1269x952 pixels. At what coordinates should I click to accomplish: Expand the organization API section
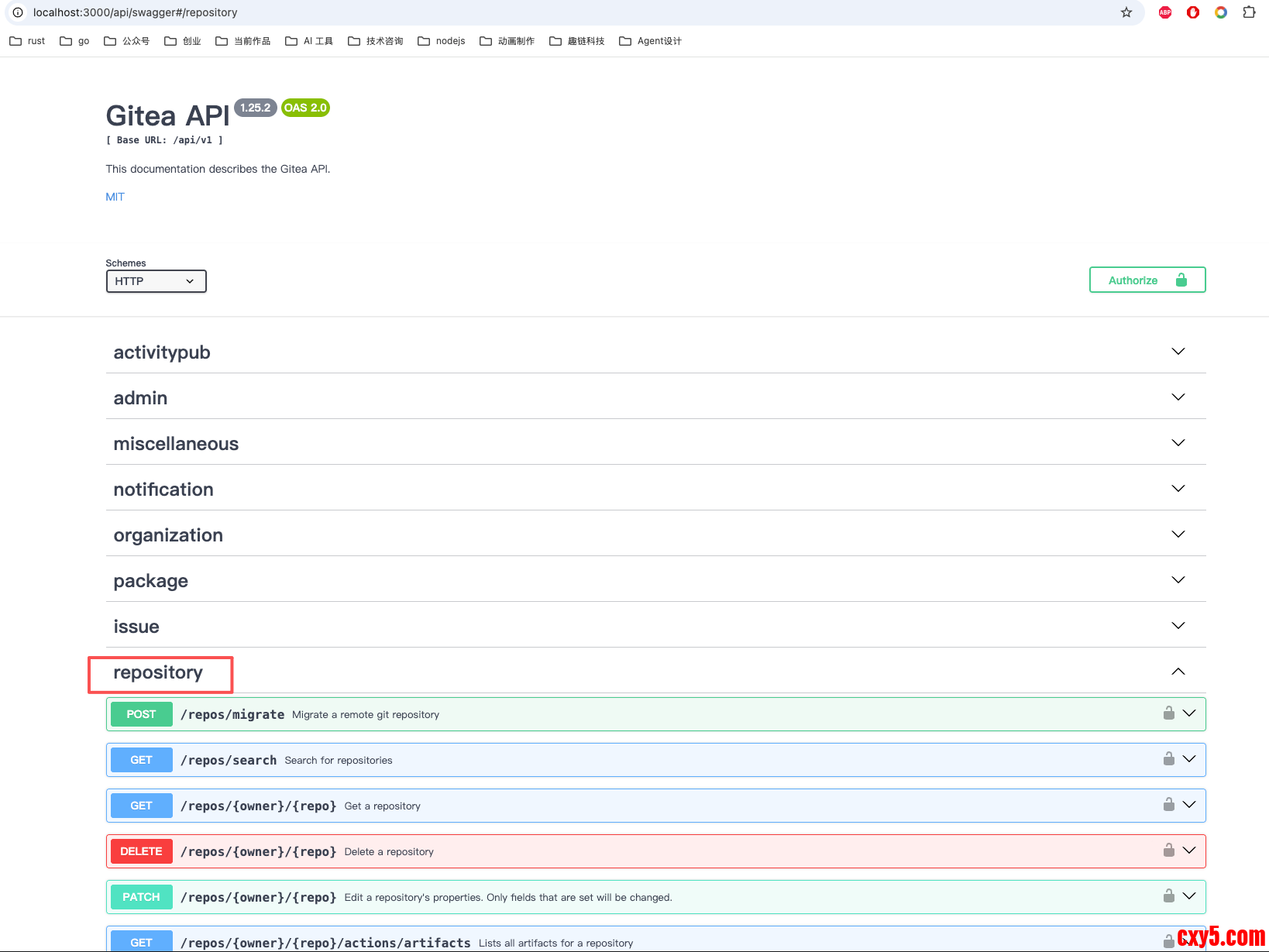tap(1178, 534)
